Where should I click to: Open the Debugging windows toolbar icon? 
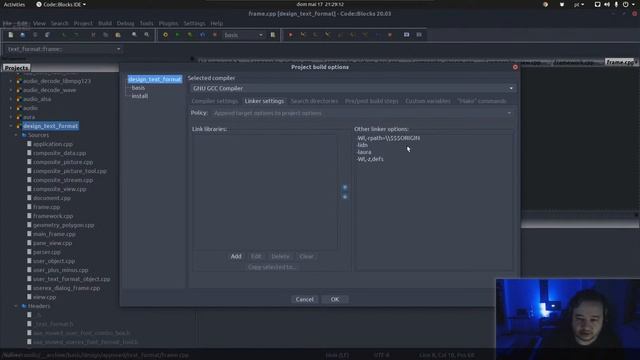[x=407, y=35]
